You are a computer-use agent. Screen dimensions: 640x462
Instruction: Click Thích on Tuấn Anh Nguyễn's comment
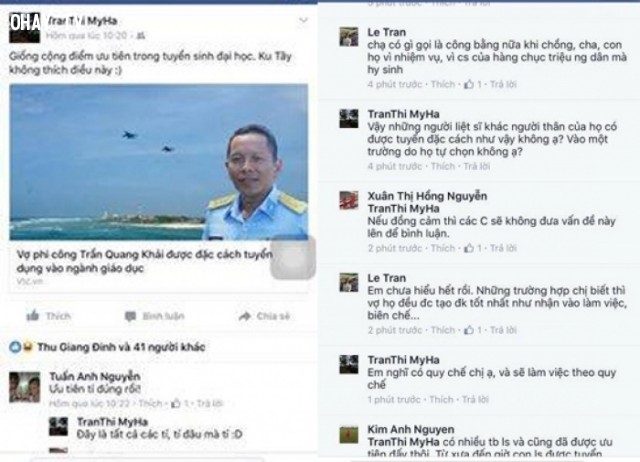150,404
